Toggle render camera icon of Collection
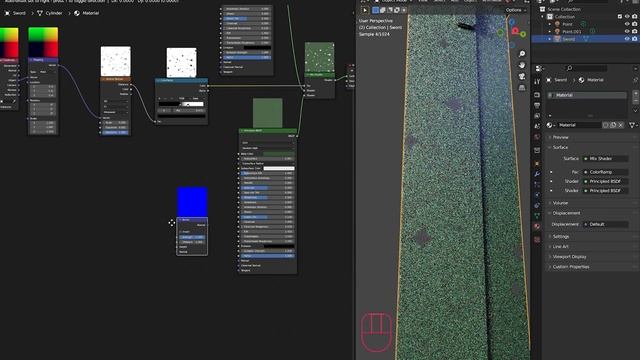 point(635,17)
